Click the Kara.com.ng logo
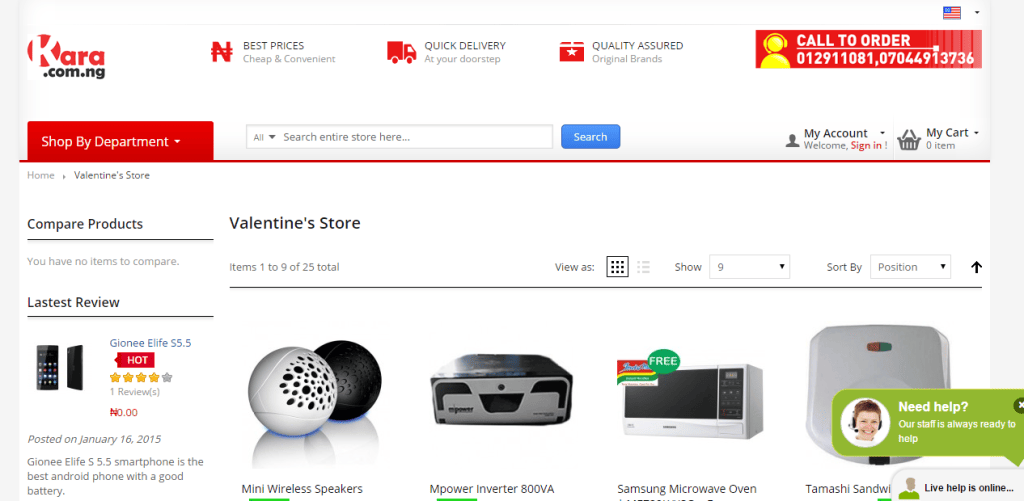This screenshot has height=501, width=1024. (x=66, y=57)
